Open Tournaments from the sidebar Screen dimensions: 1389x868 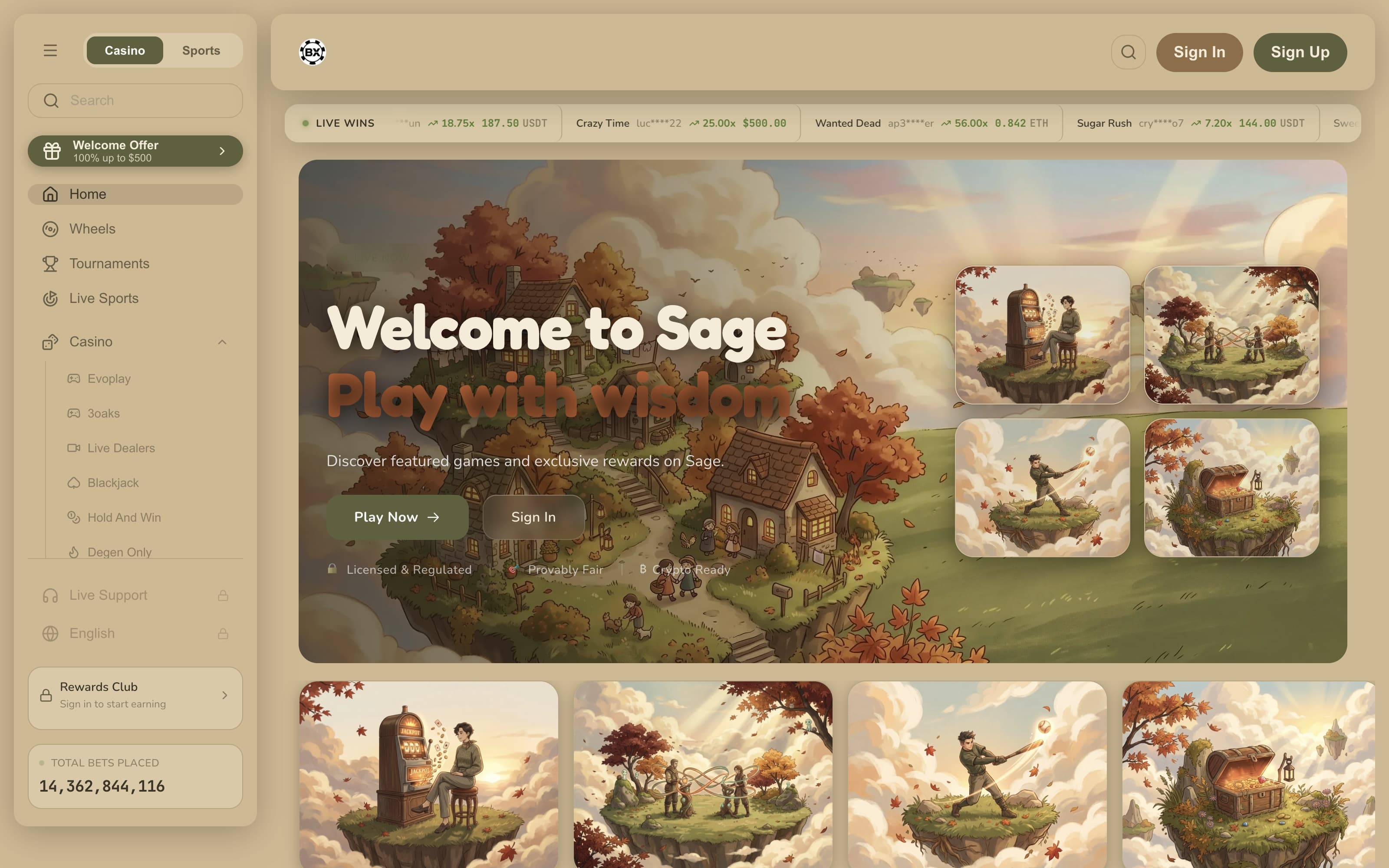point(135,263)
